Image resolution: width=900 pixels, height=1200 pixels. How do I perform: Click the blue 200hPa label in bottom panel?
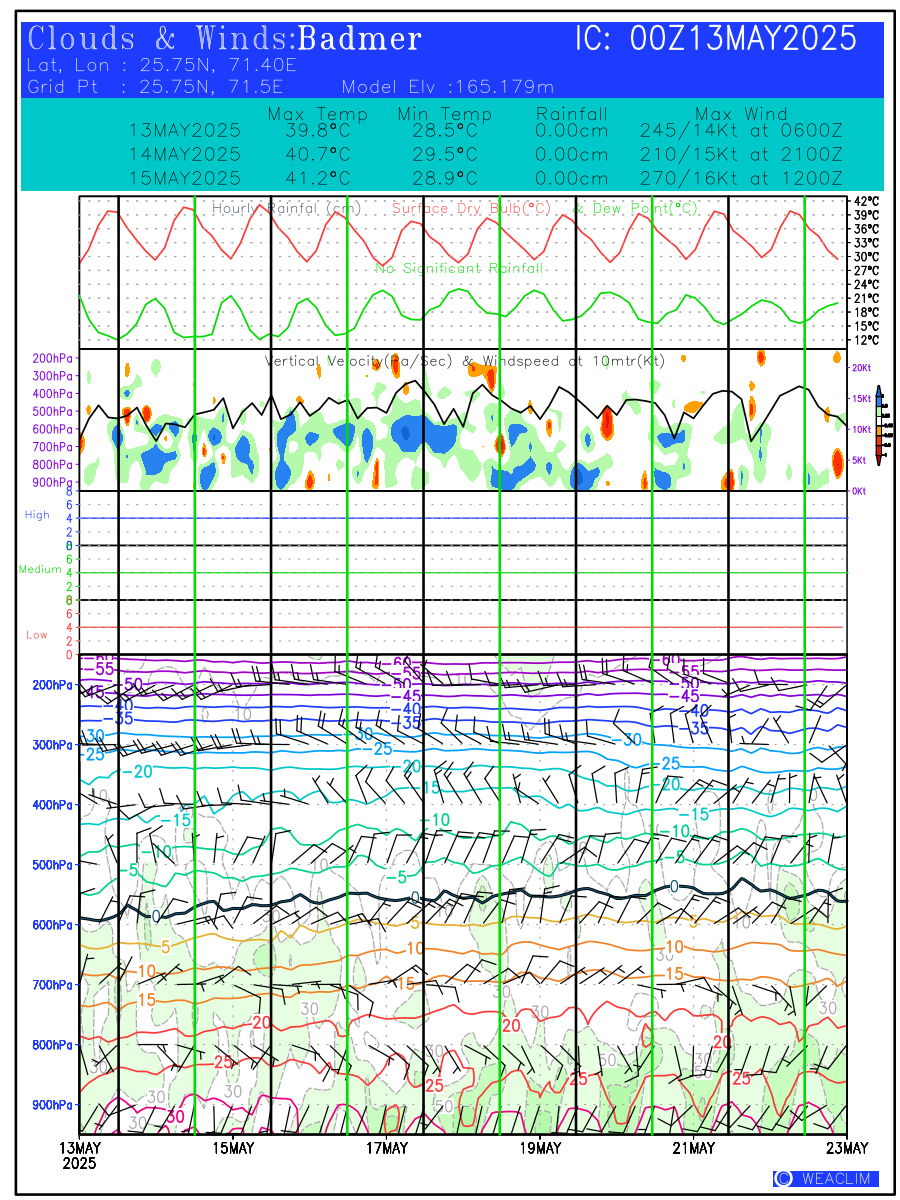coord(51,685)
